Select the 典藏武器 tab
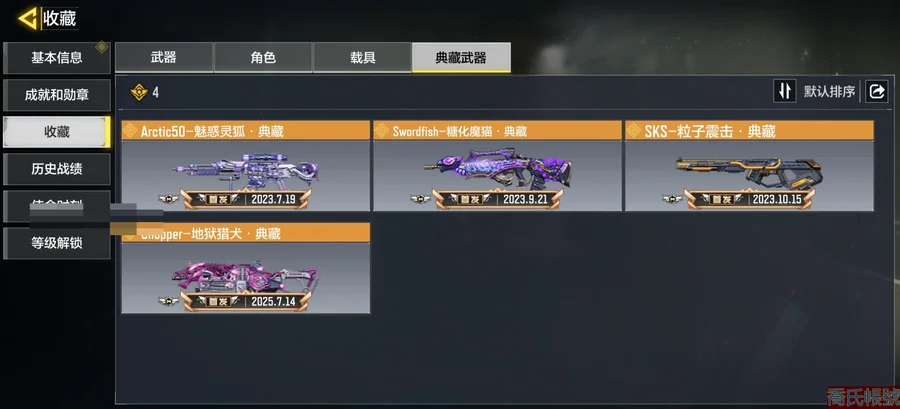Viewport: 900px width, 409px height. 461,57
